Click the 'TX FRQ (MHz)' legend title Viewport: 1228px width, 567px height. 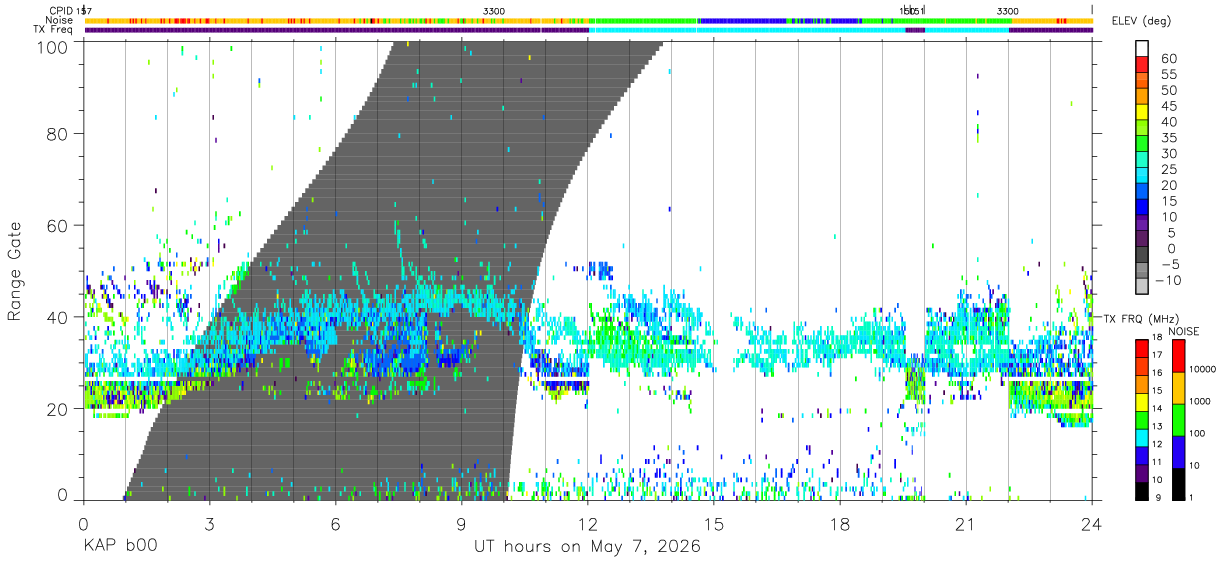1139,319
